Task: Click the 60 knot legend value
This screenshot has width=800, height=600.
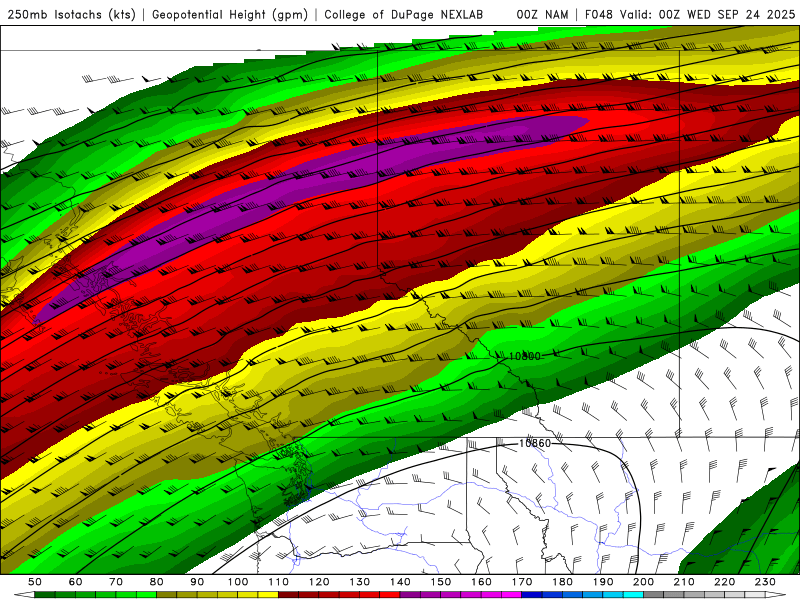Action: click(x=75, y=582)
